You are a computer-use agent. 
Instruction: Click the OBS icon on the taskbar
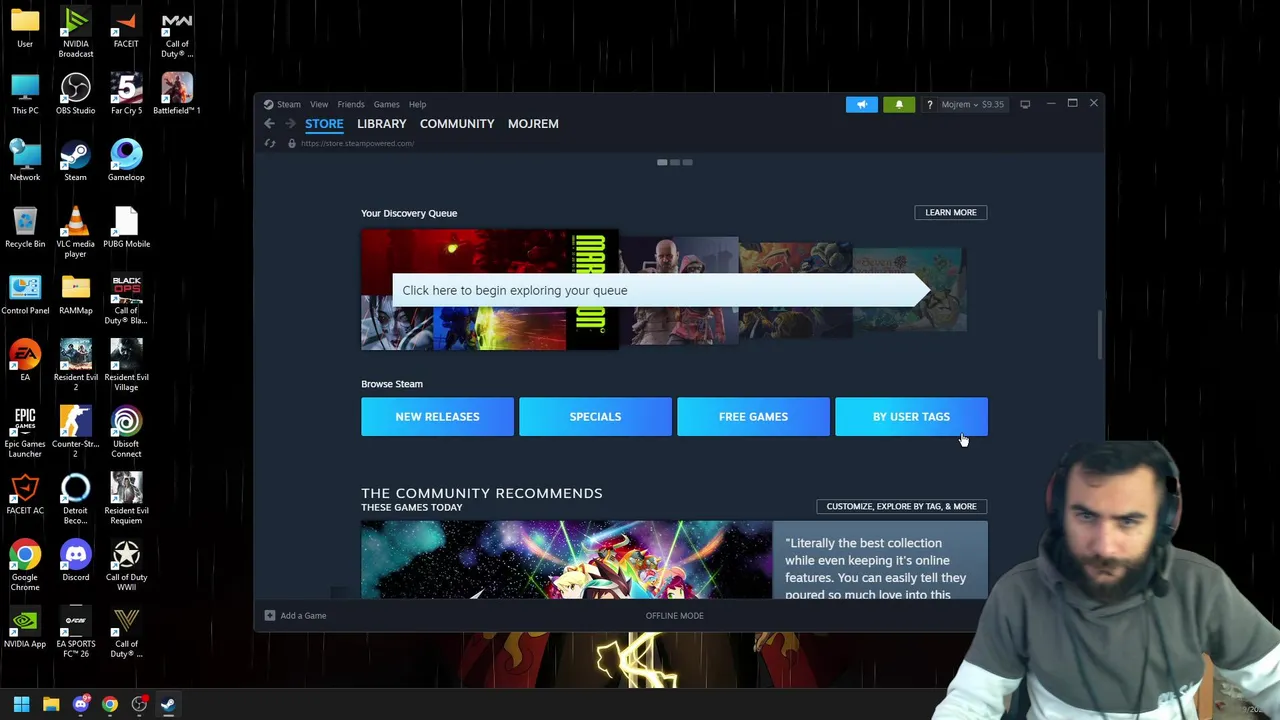click(x=139, y=704)
